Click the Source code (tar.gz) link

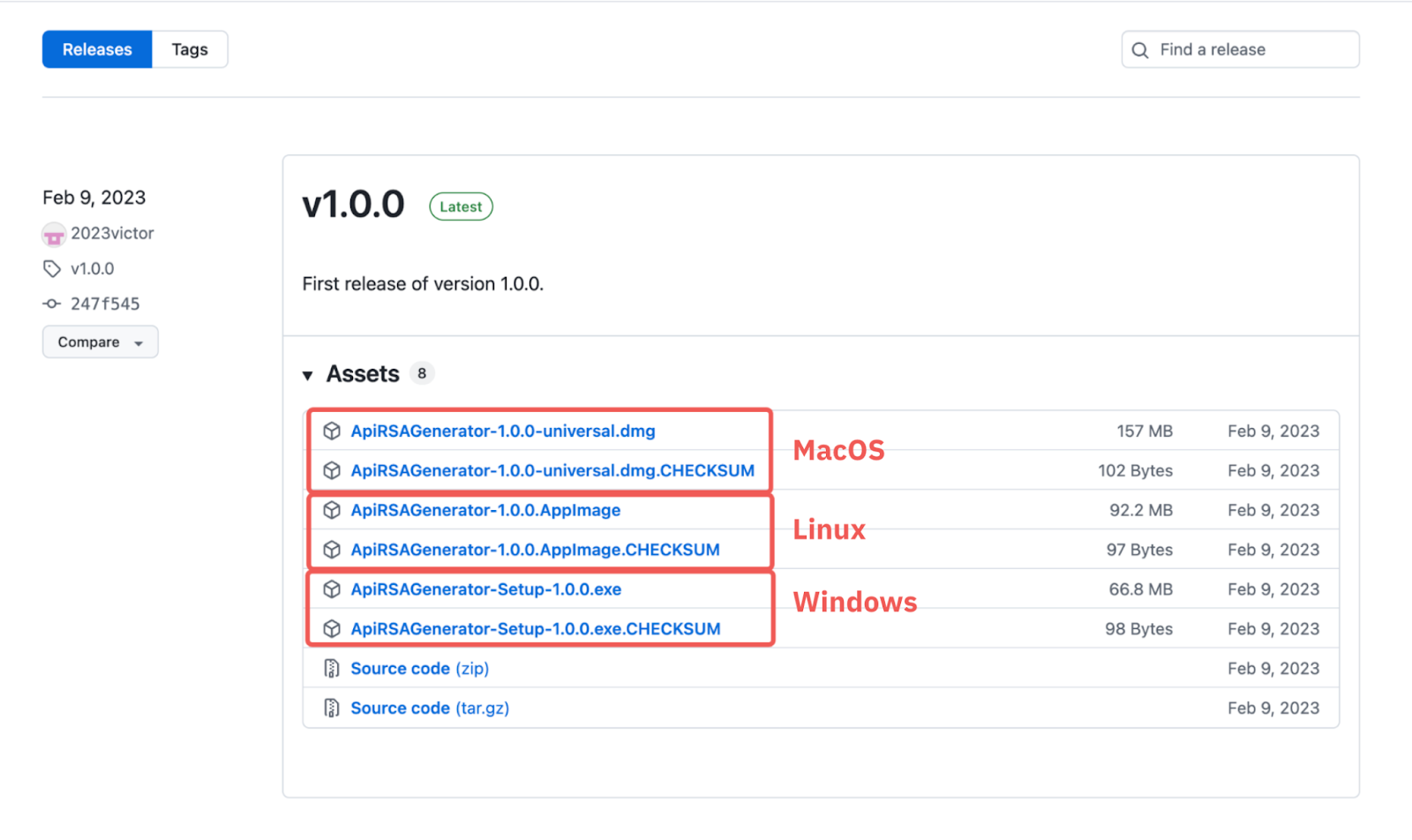click(430, 708)
